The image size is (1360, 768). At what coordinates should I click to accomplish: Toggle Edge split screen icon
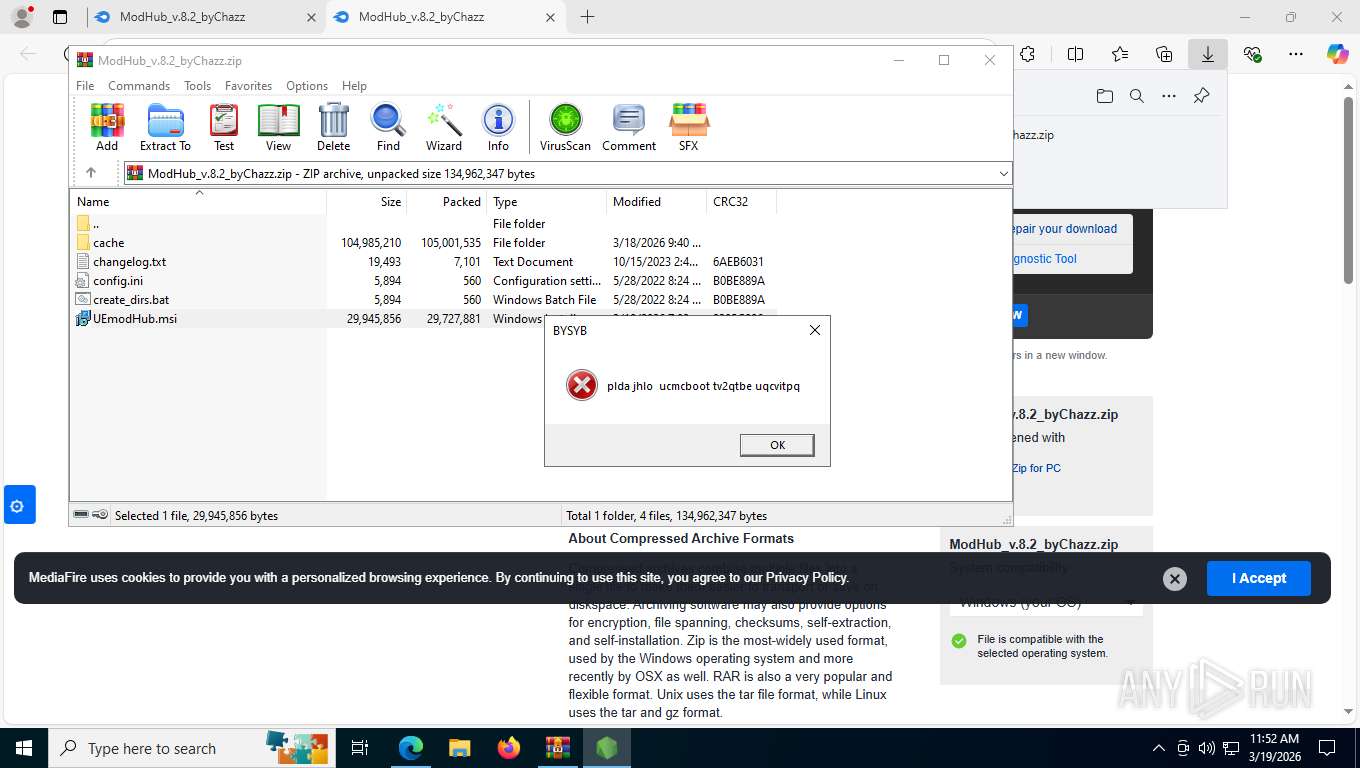tap(1076, 54)
